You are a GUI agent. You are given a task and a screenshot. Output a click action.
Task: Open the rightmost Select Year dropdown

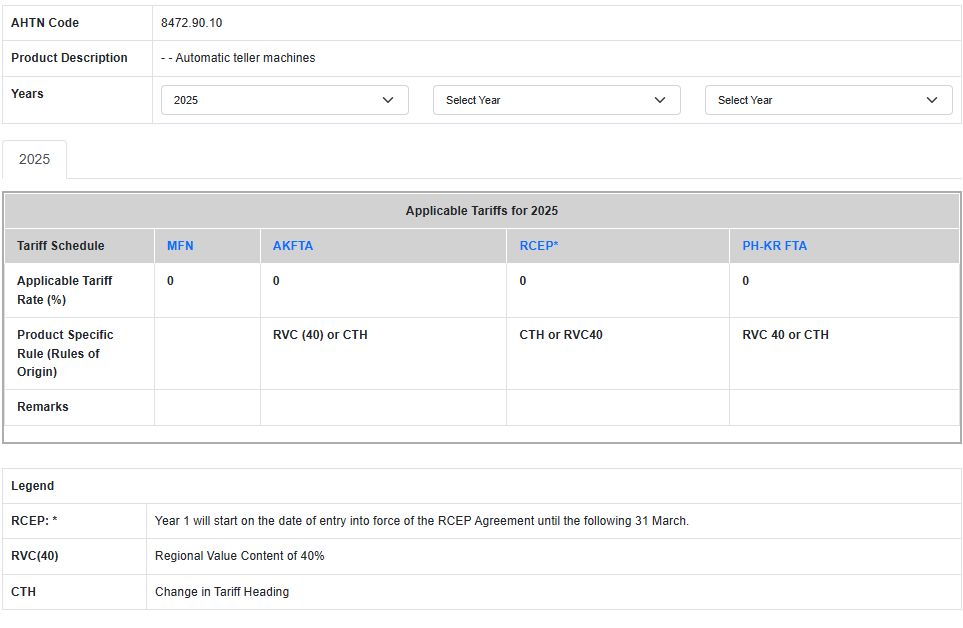coord(828,100)
